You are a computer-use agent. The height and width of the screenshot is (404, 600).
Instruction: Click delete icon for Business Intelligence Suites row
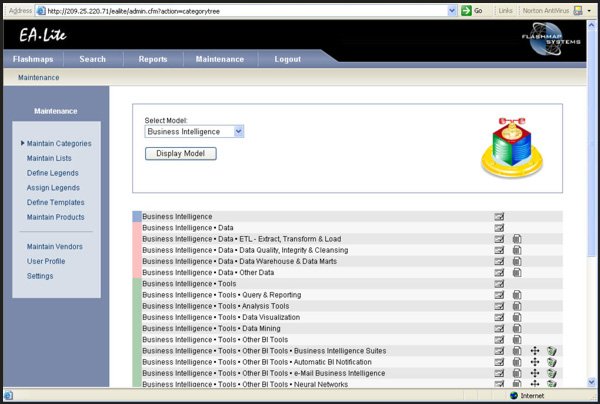[552, 351]
